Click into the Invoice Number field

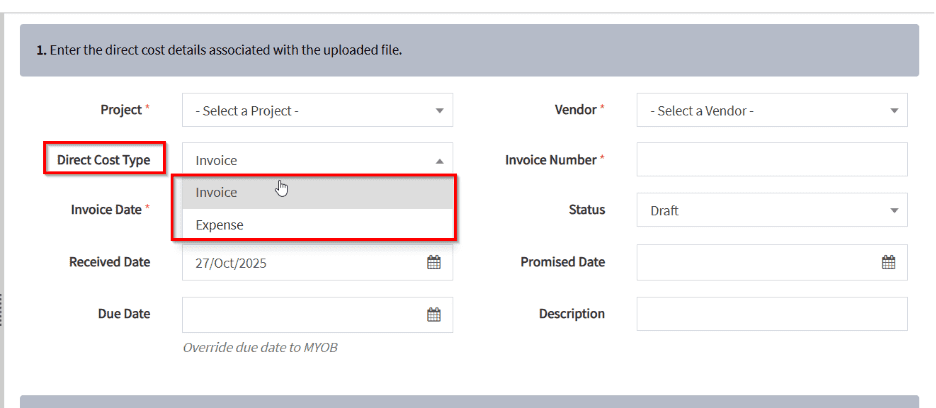click(x=771, y=160)
